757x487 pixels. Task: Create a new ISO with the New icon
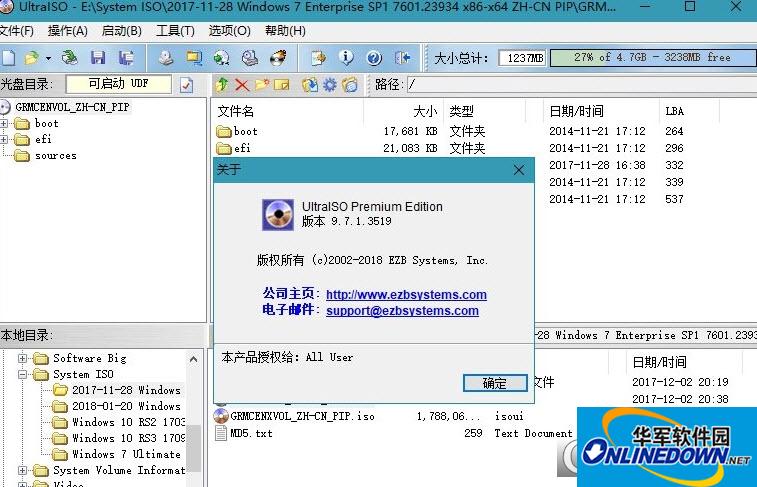pos(8,58)
